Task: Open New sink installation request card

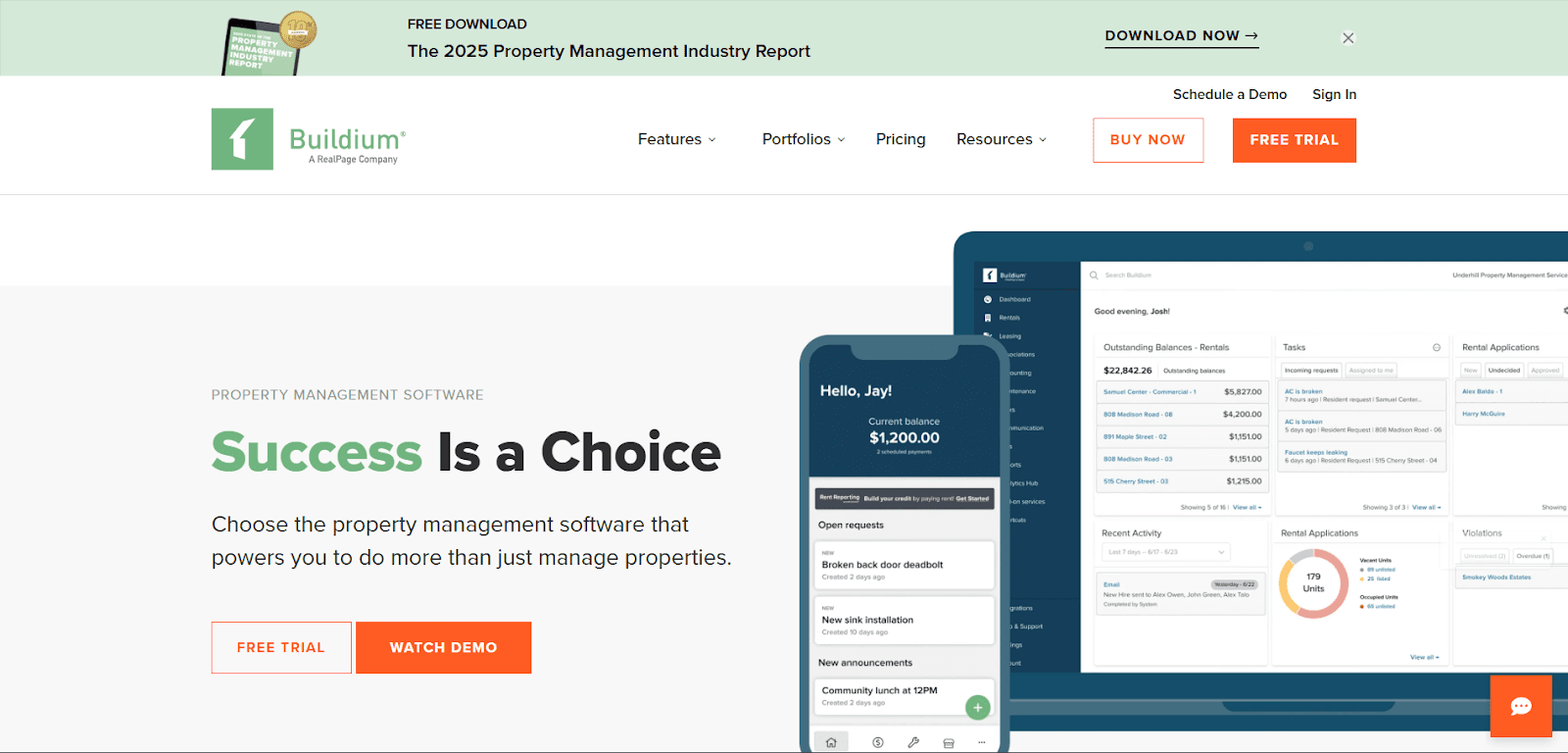Action: (904, 621)
